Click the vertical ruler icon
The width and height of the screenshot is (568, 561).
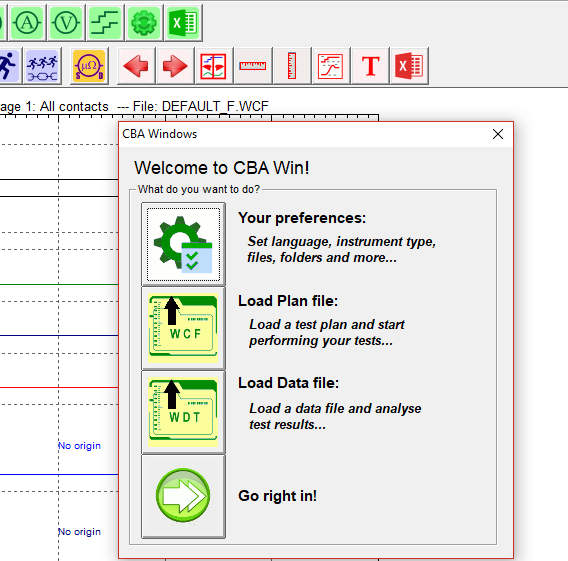tap(292, 66)
